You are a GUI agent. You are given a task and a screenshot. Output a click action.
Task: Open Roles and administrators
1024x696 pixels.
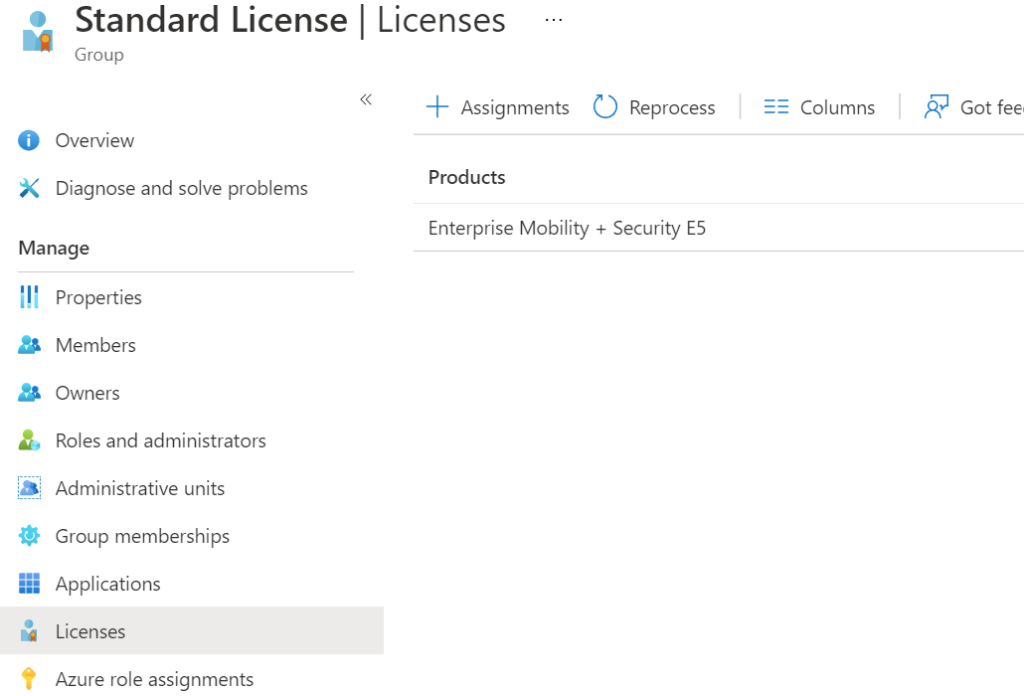[x=161, y=441]
